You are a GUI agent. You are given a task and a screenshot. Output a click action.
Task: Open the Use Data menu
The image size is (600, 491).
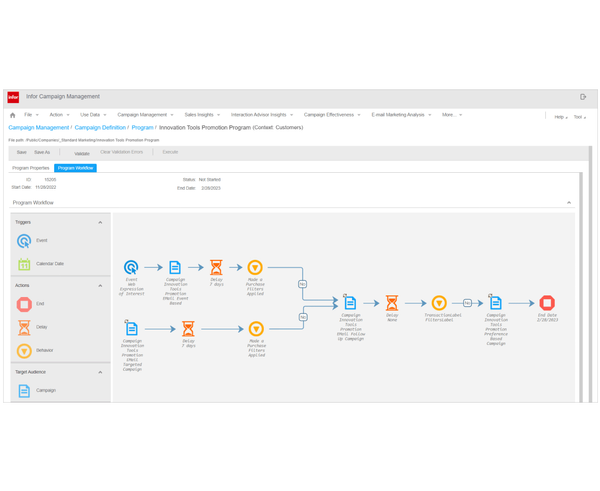coord(93,115)
